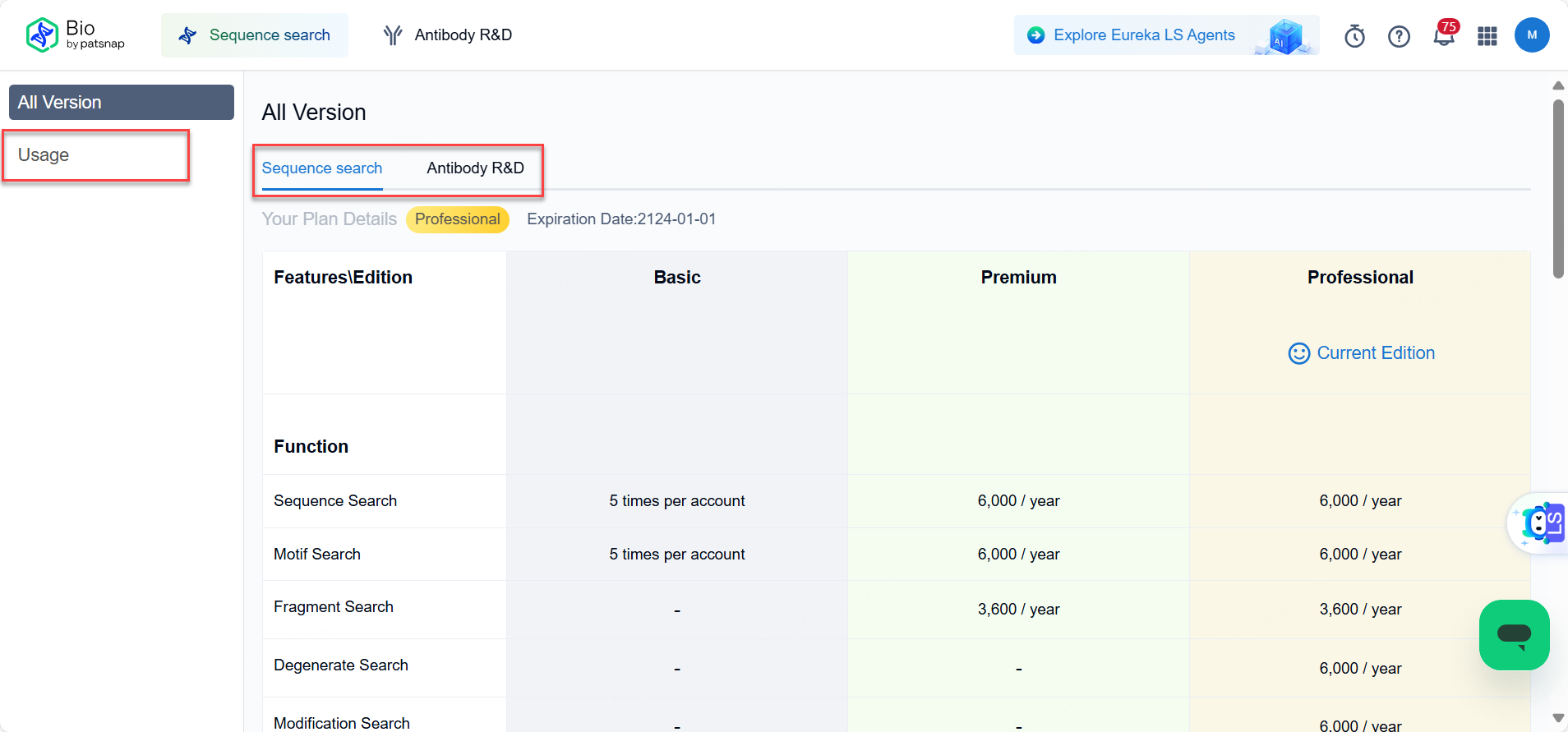The height and width of the screenshot is (732, 1568).
Task: Click the scroll down arrow
Action: (x=1557, y=718)
